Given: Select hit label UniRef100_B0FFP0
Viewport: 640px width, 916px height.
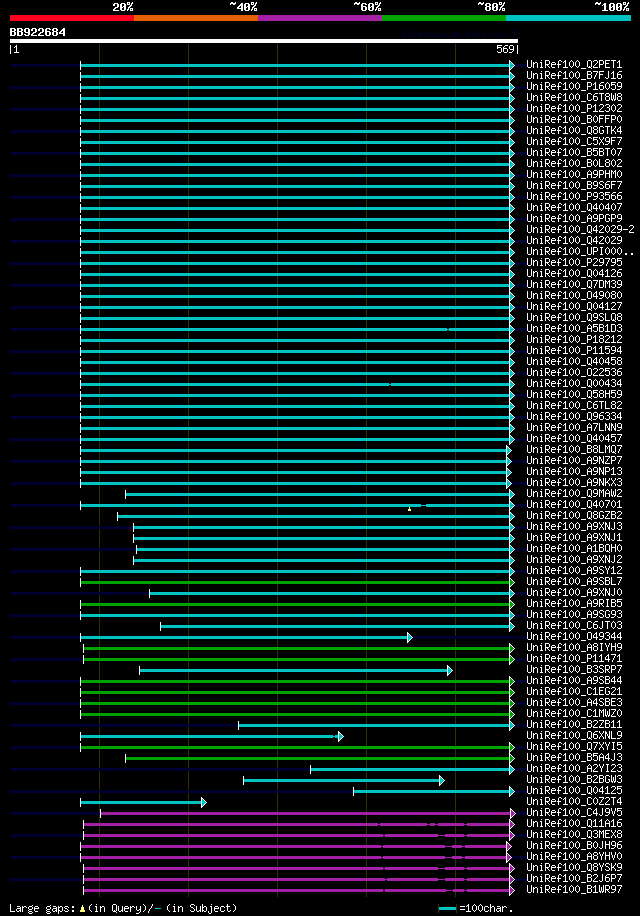Looking at the screenshot, I should 574,120.
